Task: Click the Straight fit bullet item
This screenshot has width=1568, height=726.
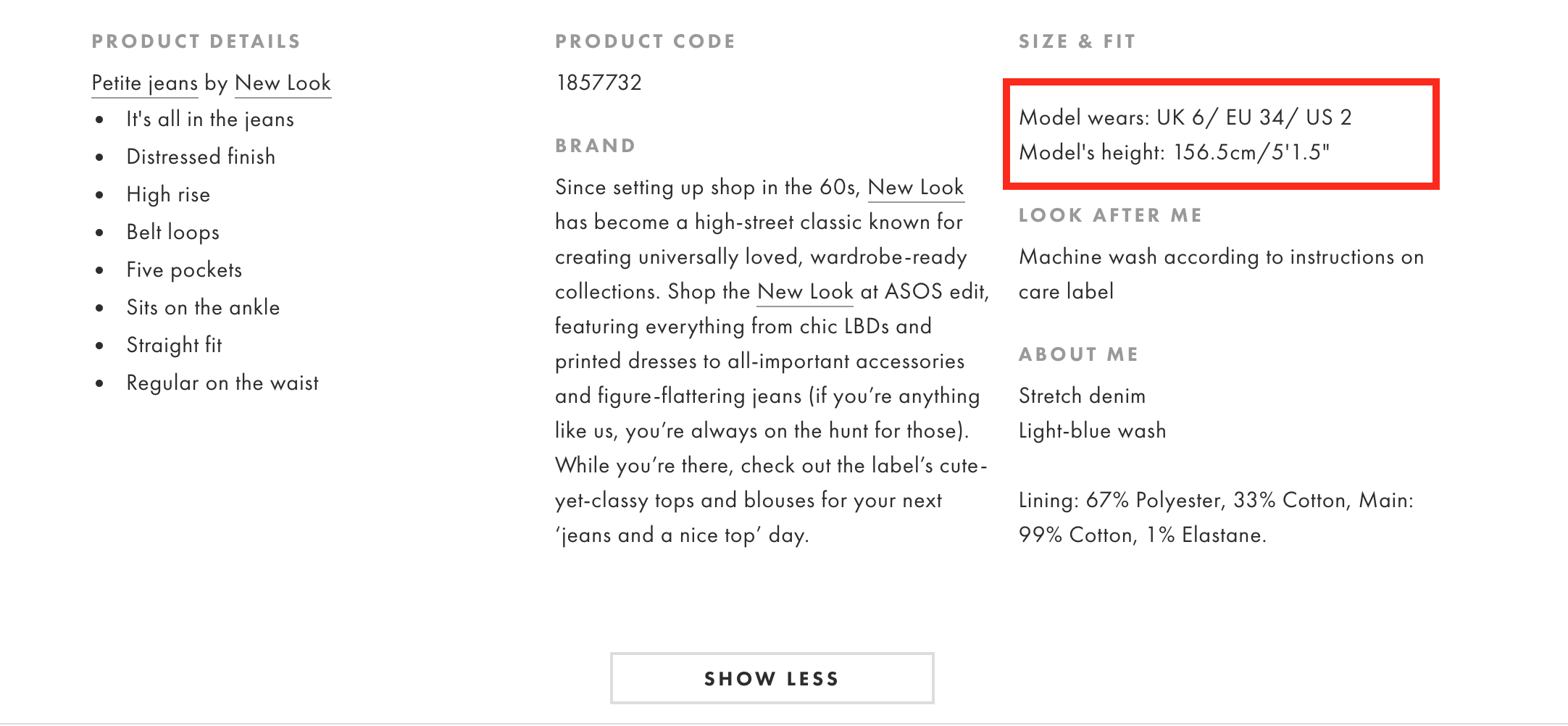Action: click(175, 345)
